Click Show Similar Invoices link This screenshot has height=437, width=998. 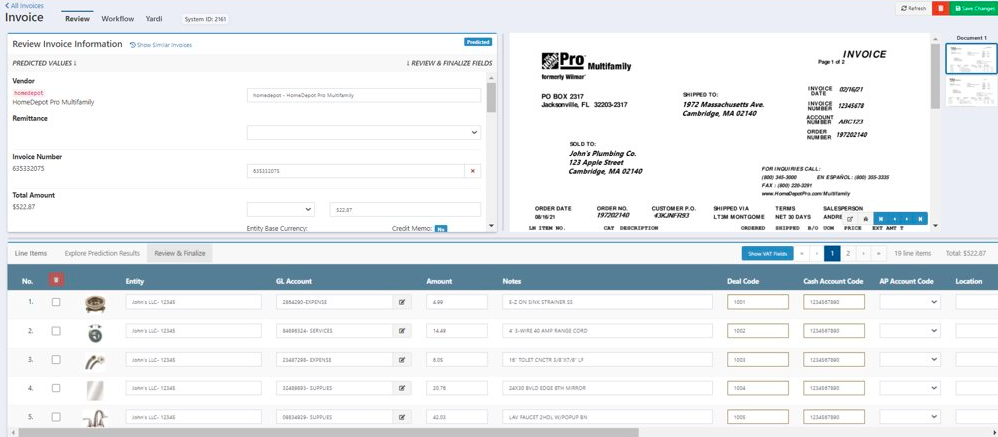coord(161,45)
